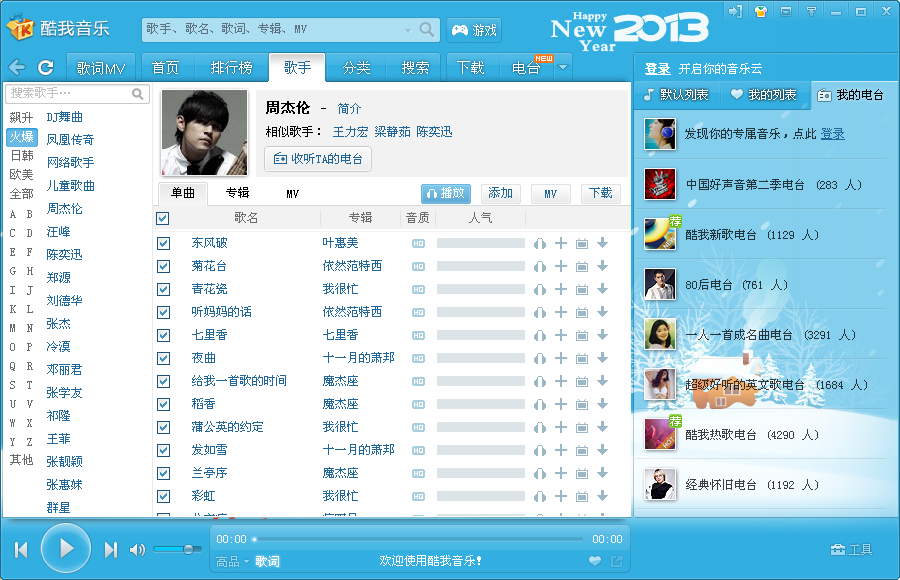Listen to 东风破 headphone icon
Viewport: 900px width, 580px height.
point(540,243)
